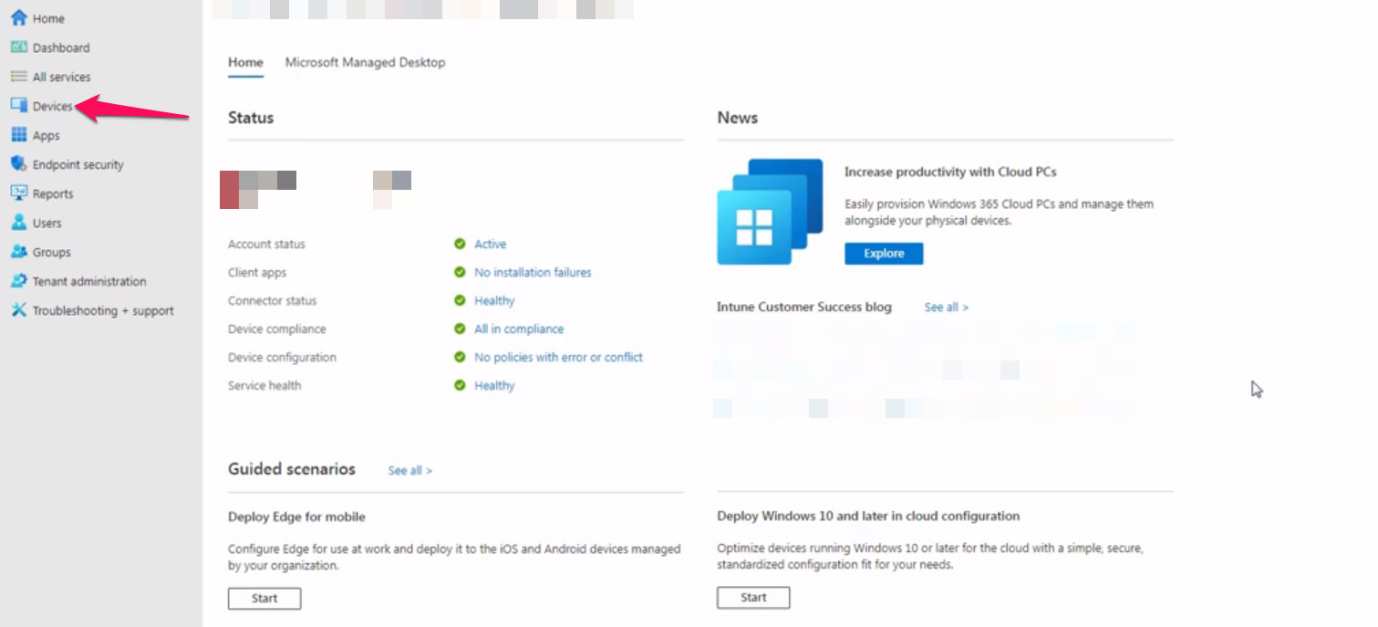Click the Intune Customer Success blog heading

tap(804, 307)
